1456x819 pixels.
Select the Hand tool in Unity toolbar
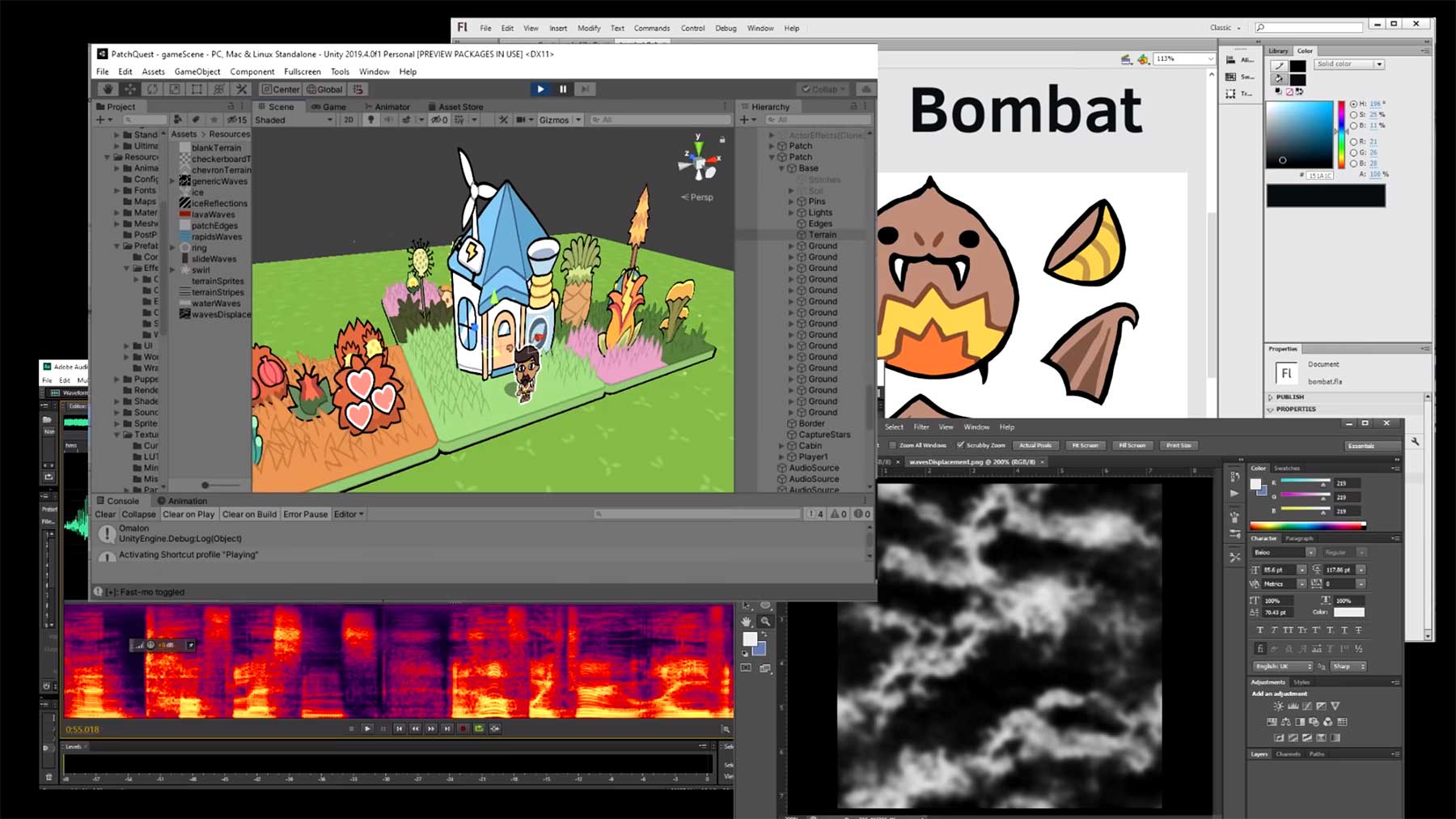click(108, 89)
